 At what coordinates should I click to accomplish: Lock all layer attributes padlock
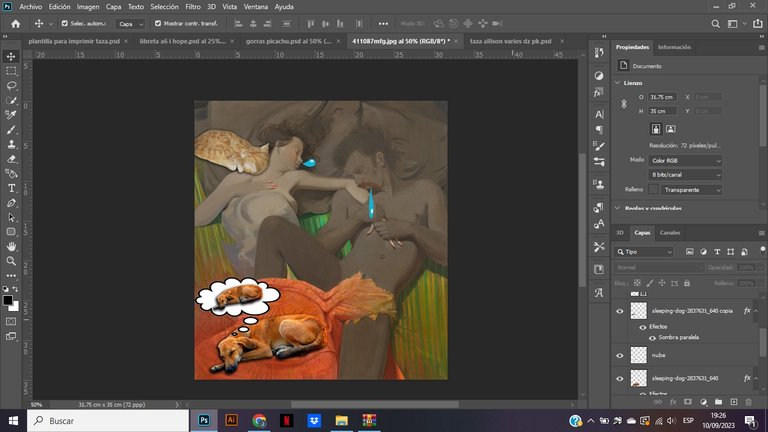click(x=687, y=283)
